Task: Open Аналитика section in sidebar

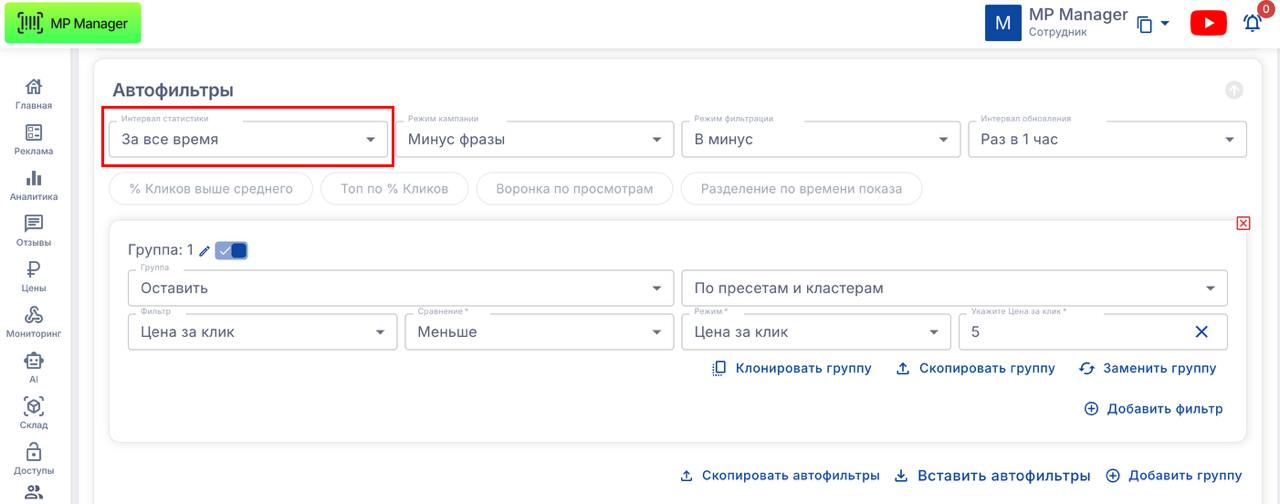Action: (x=34, y=185)
